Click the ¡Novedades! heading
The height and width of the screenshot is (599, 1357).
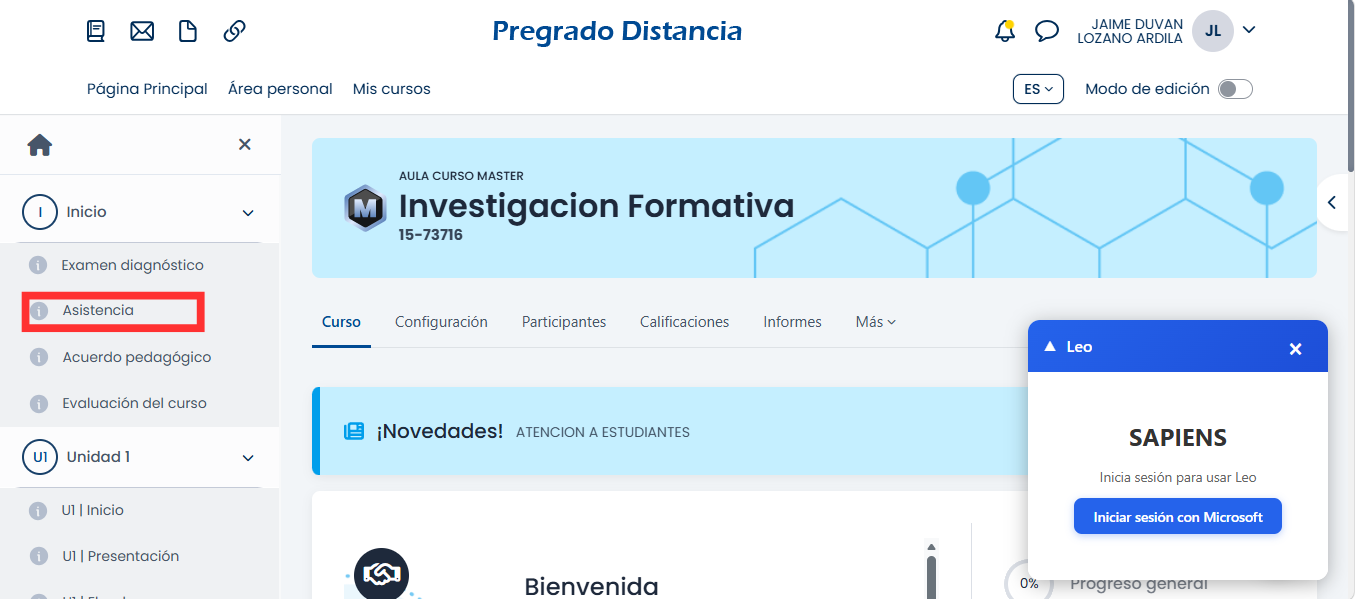[x=440, y=431]
